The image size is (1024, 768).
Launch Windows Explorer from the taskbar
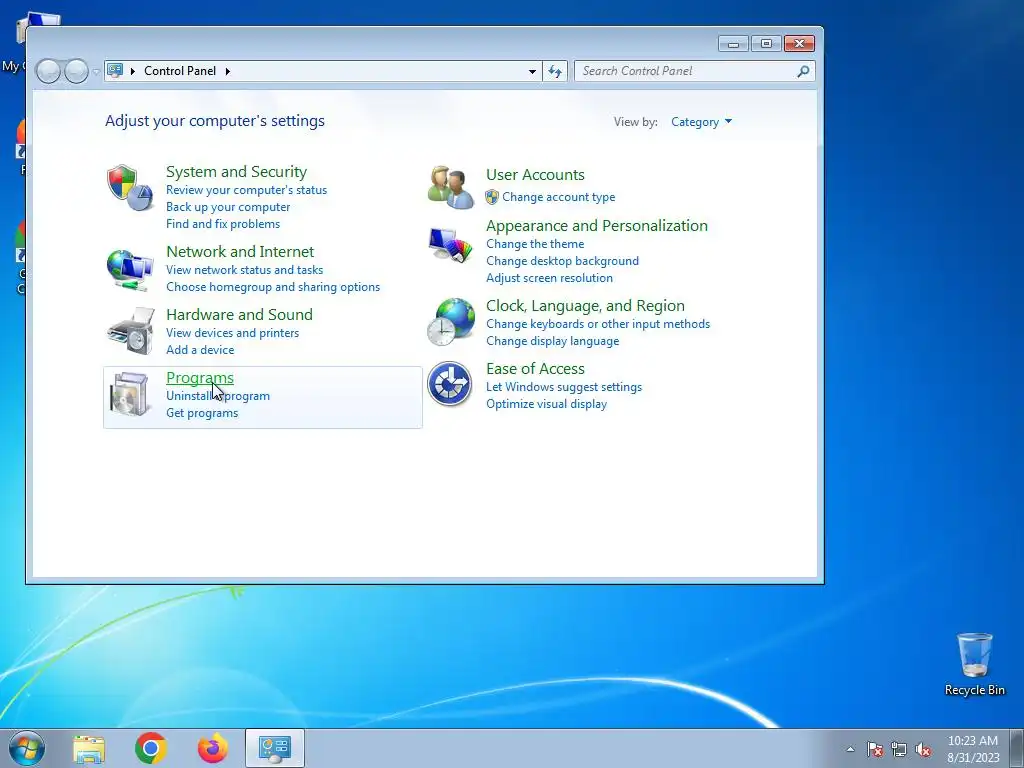click(x=89, y=749)
